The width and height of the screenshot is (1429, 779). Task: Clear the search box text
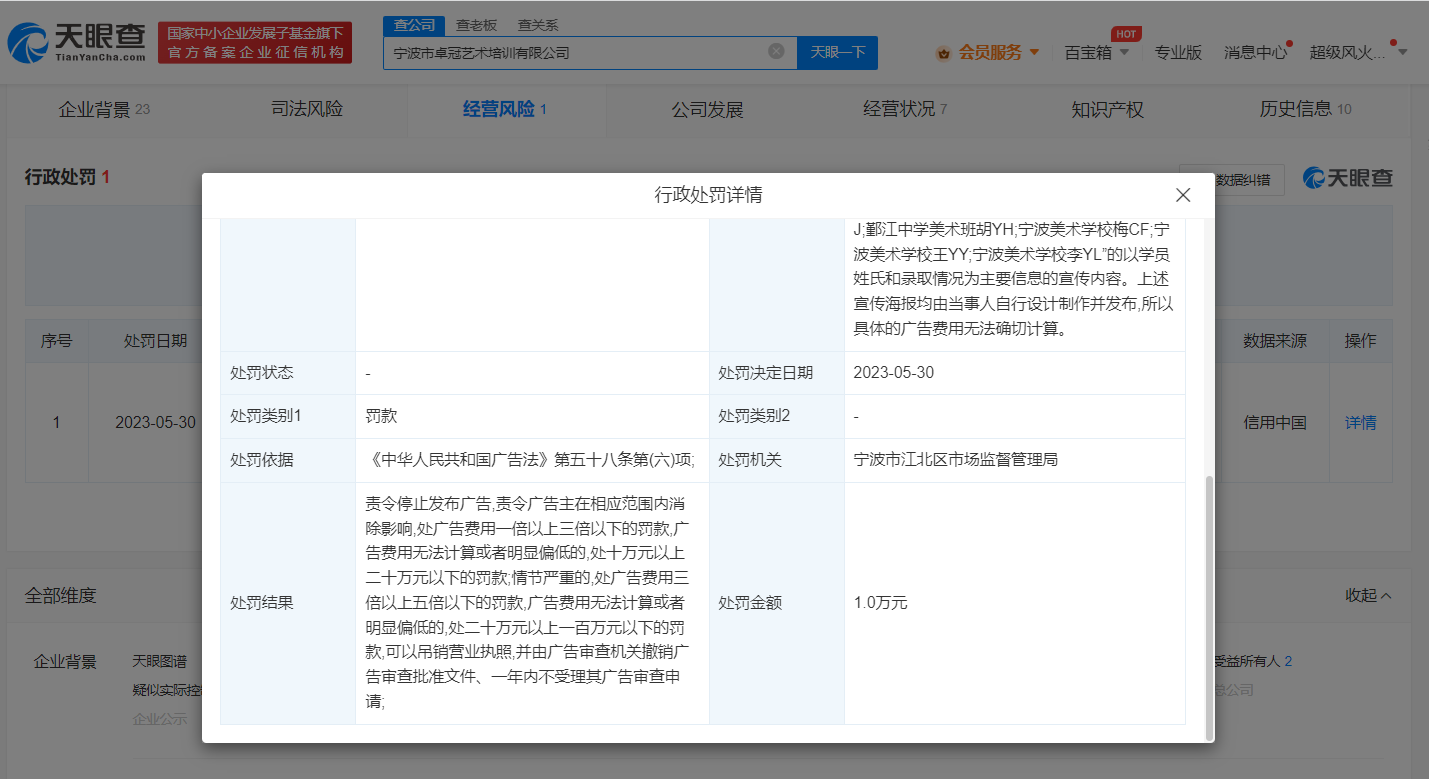click(x=776, y=51)
